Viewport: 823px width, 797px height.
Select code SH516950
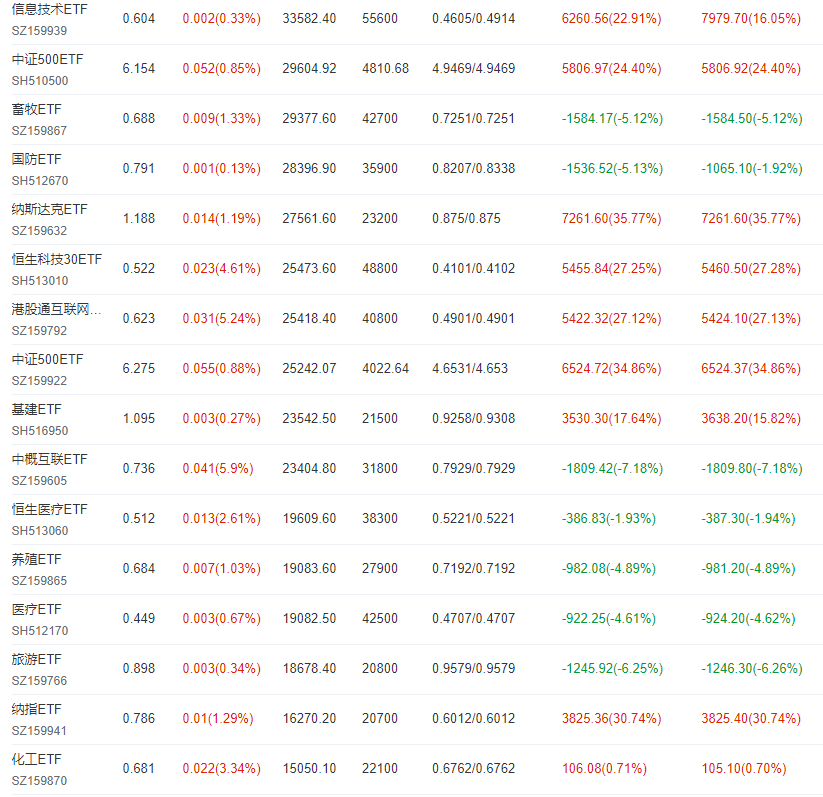click(40, 431)
